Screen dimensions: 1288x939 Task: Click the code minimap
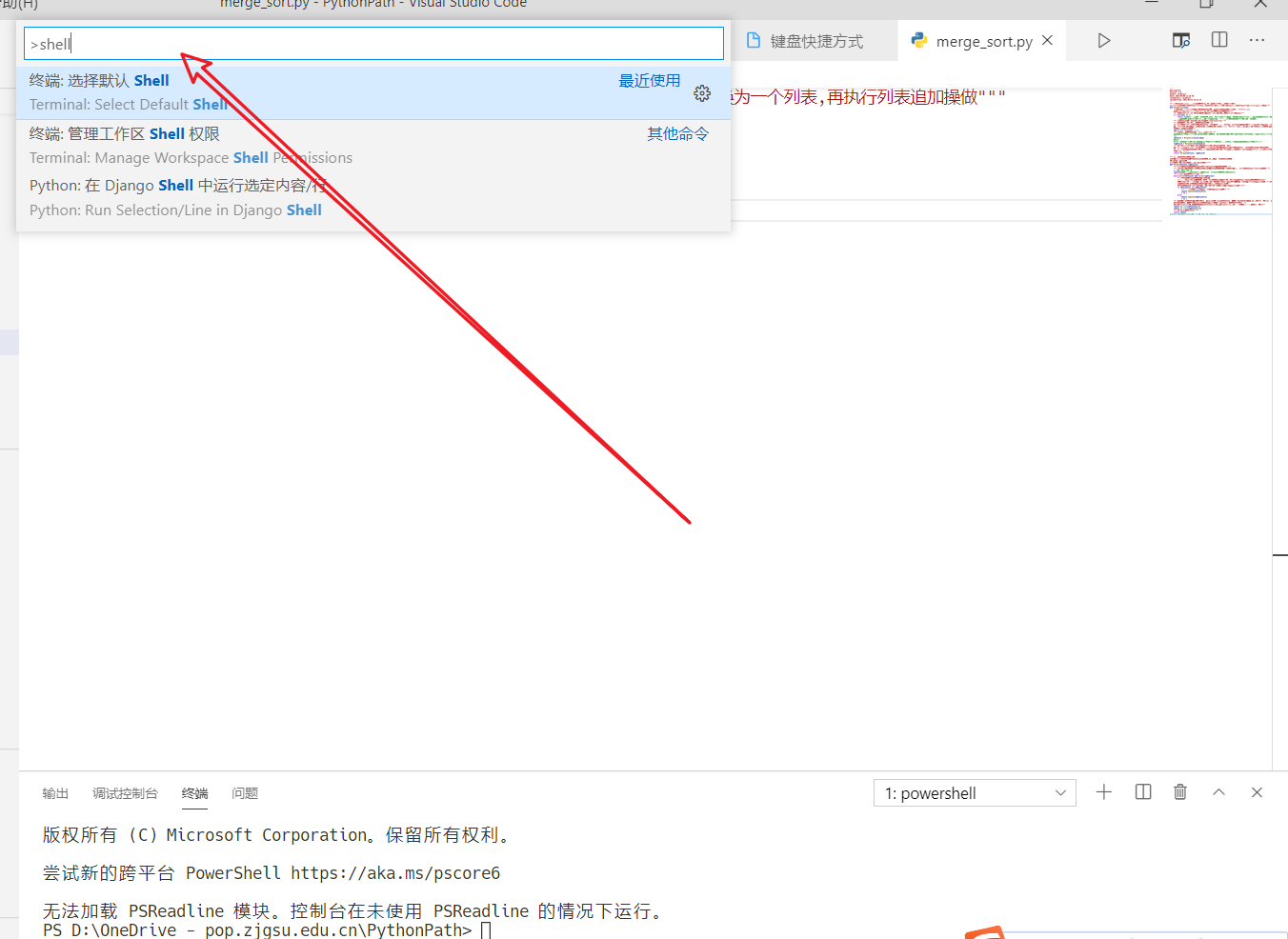click(1220, 152)
